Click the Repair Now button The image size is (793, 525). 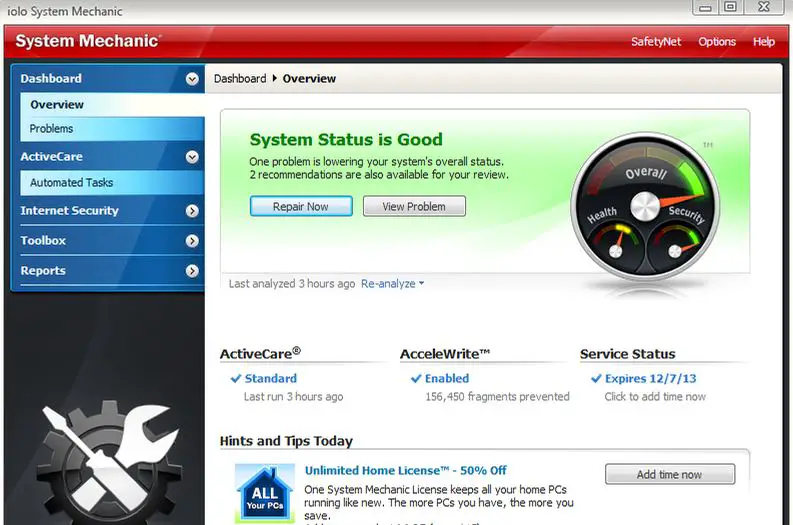click(x=301, y=206)
